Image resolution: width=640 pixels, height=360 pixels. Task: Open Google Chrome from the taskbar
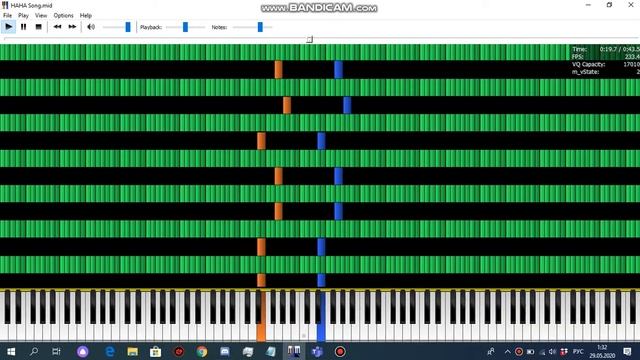[x=202, y=351]
